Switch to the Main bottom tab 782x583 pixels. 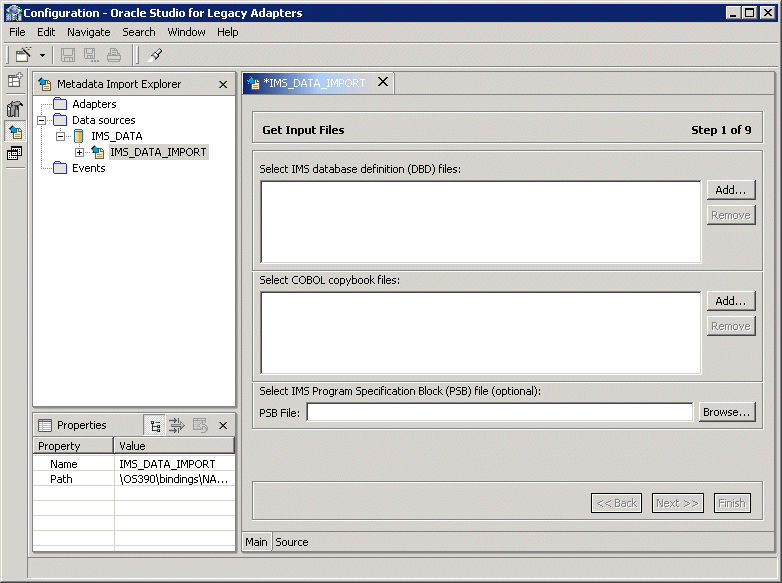point(256,542)
